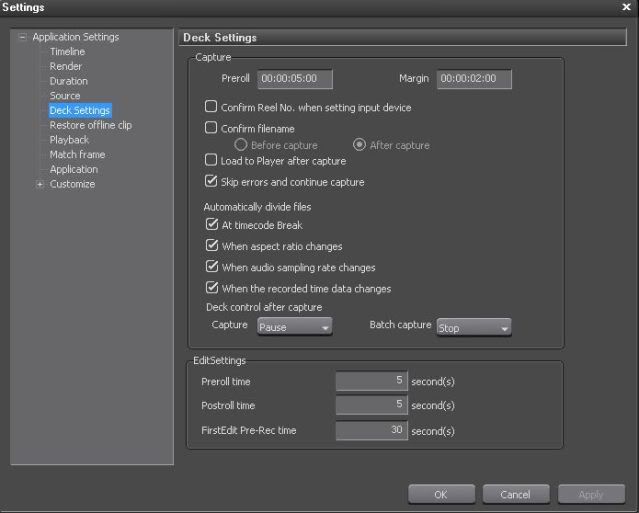The height and width of the screenshot is (513, 639).
Task: Uncheck When audio sampling rate changes
Action: [x=212, y=266]
